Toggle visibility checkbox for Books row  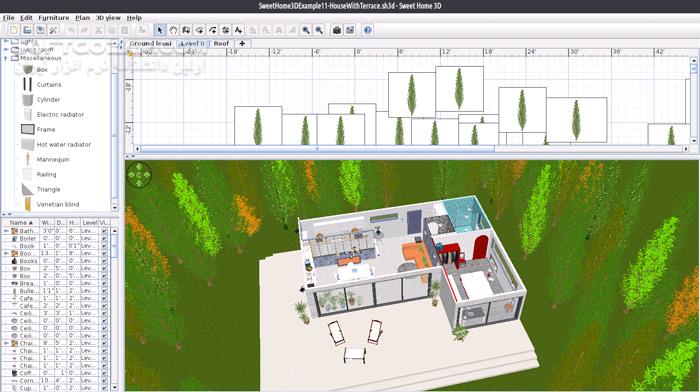pyautogui.click(x=104, y=261)
